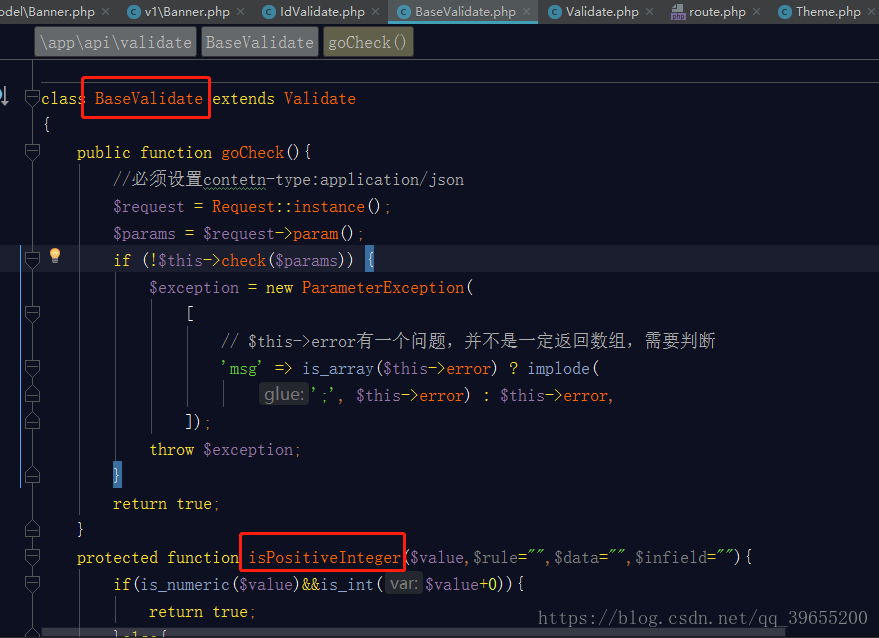Click the is_int function call
The width and height of the screenshot is (879, 638).
346,585
